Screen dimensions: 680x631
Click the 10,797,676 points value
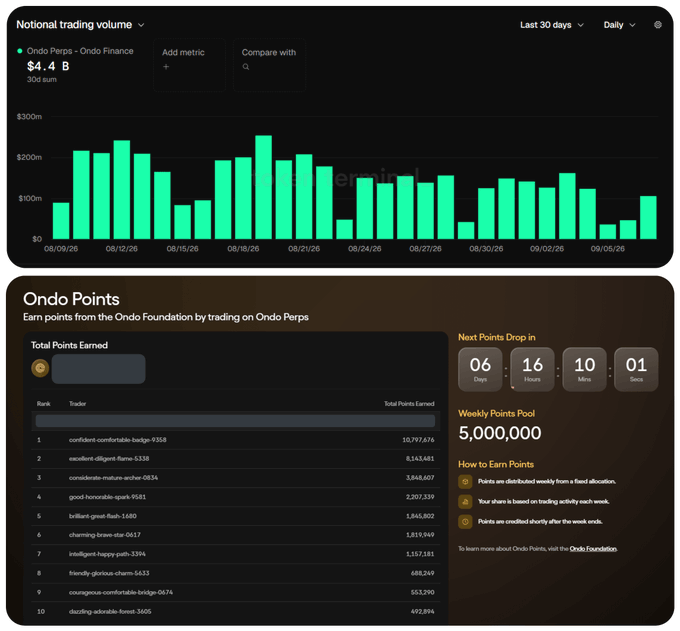pos(418,440)
